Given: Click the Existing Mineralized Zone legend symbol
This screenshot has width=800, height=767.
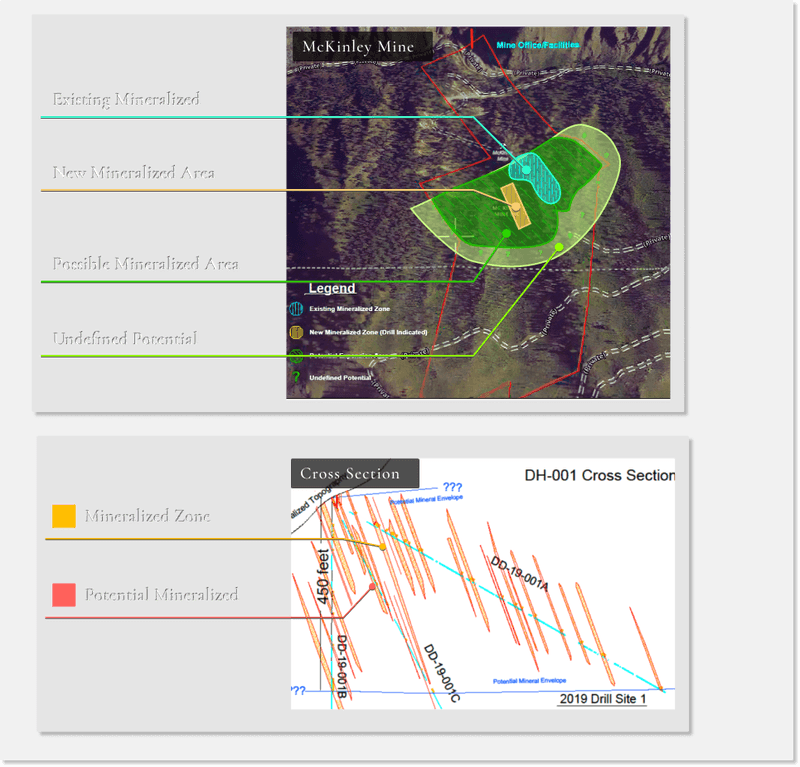Looking at the screenshot, I should [x=296, y=307].
